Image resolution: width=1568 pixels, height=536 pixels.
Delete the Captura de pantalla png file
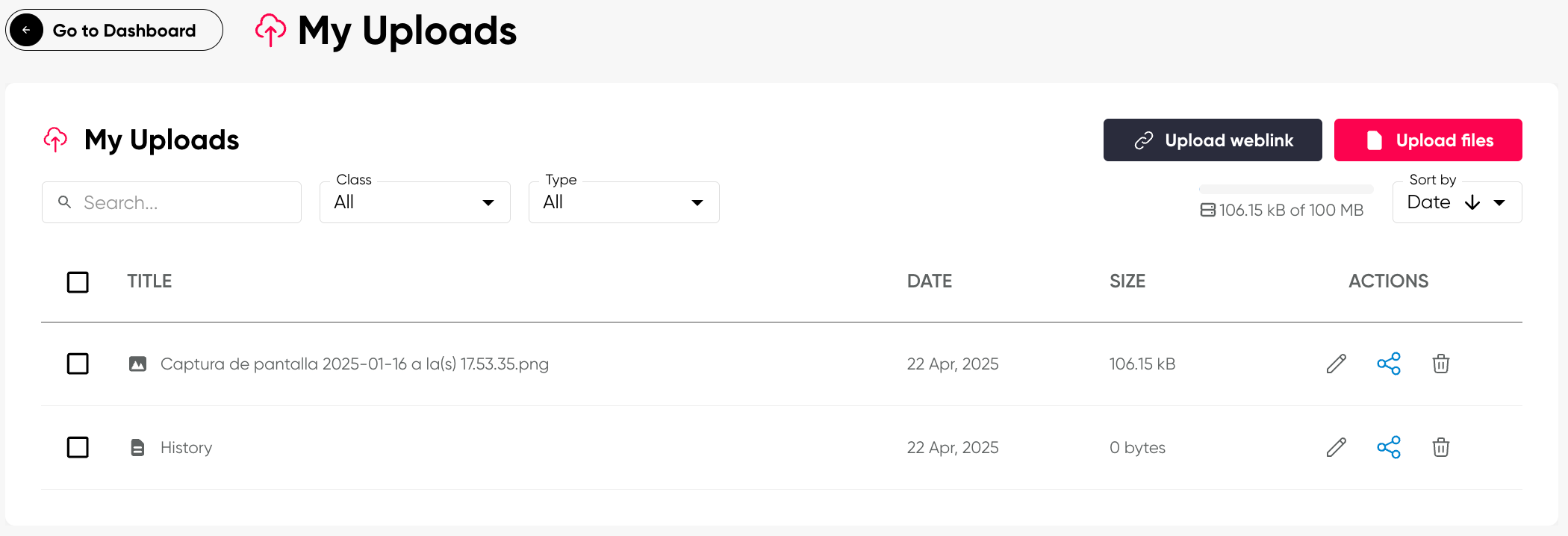1440,364
